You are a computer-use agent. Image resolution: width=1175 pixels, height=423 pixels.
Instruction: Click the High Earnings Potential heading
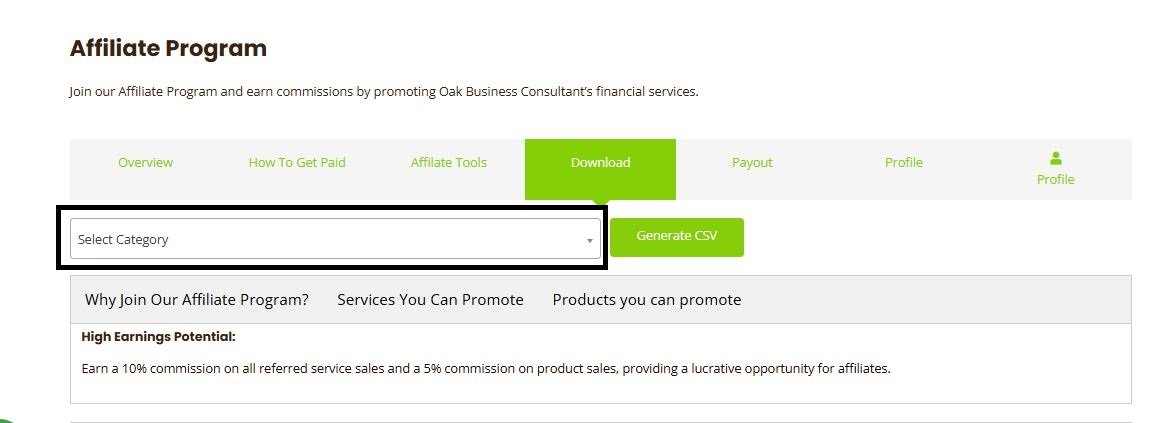(158, 337)
